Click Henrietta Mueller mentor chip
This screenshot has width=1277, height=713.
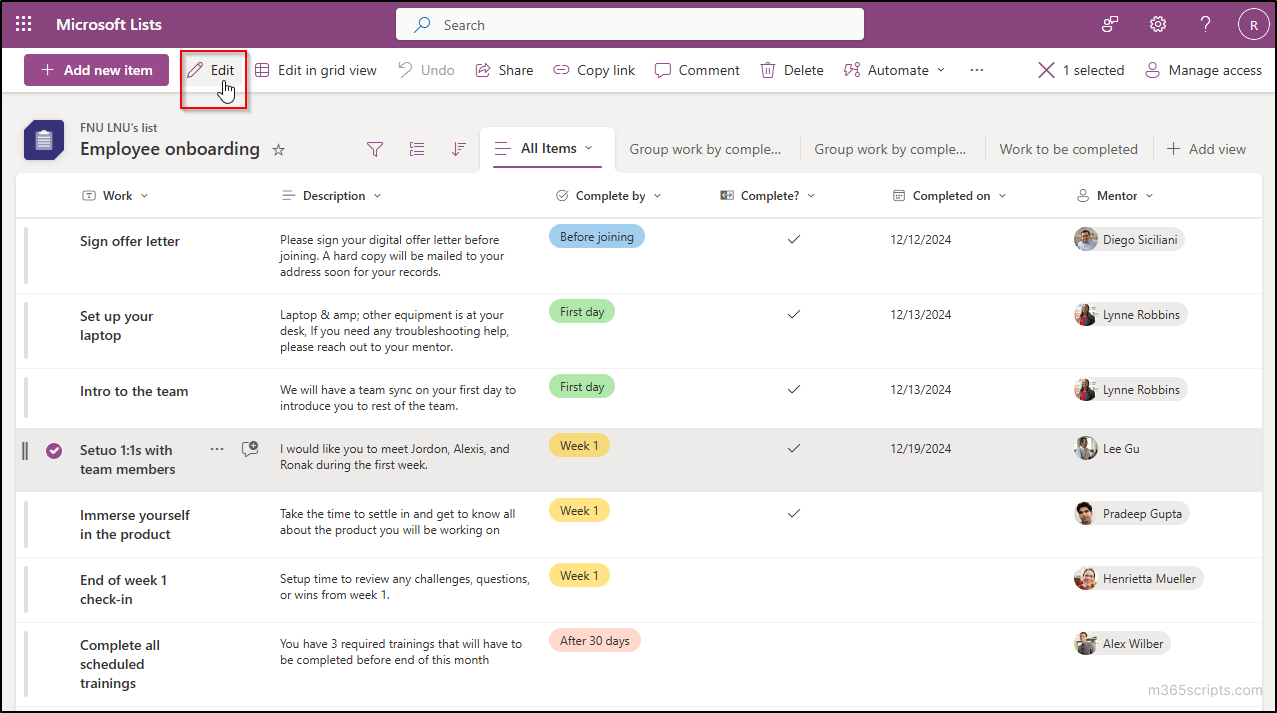click(x=1138, y=578)
